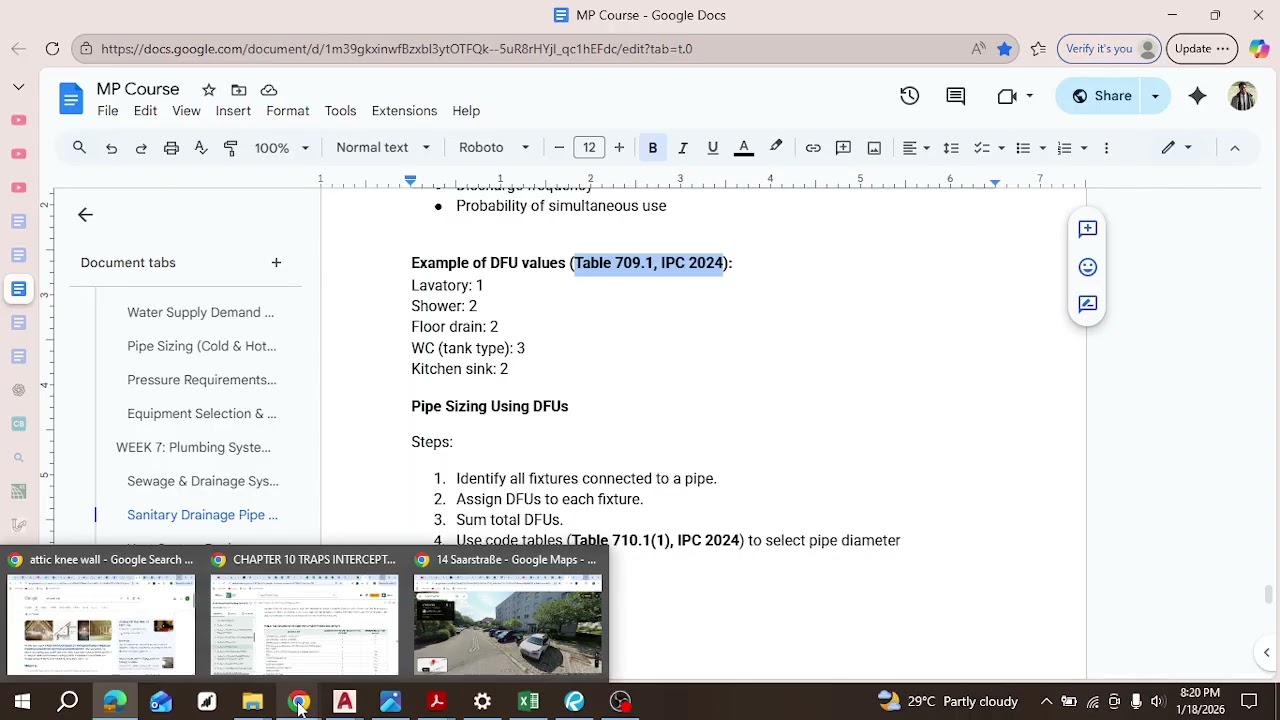Open the checklist dropdown
Image resolution: width=1280 pixels, height=720 pixels.
989,148
